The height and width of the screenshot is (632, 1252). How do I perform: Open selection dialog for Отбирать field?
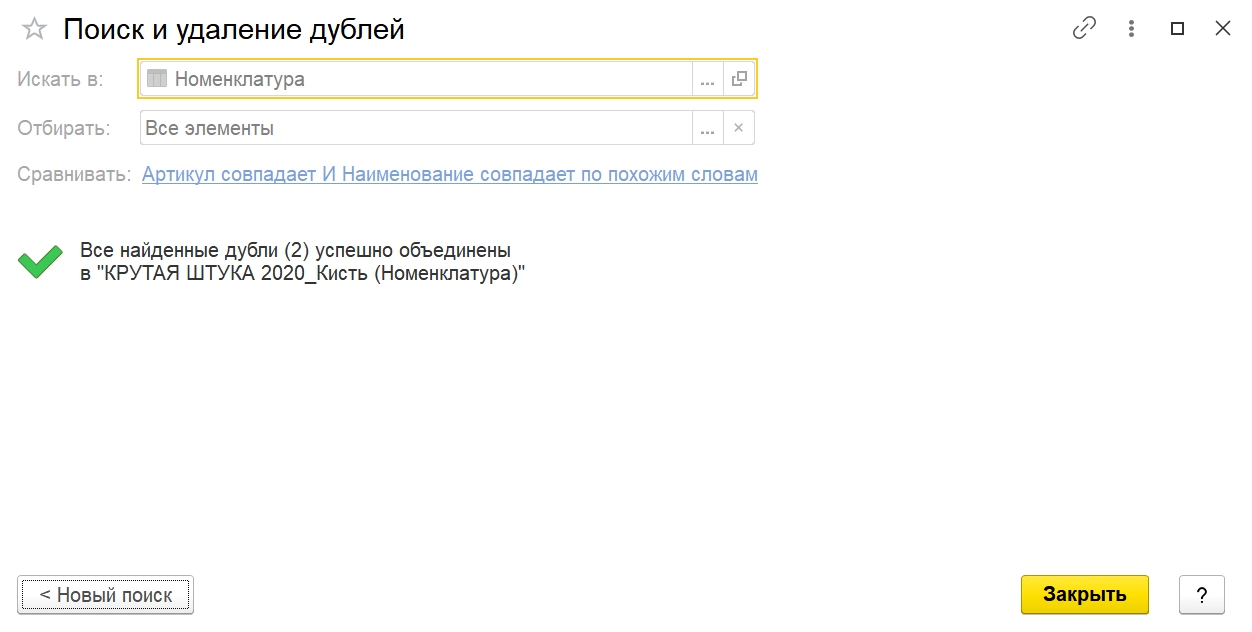click(x=707, y=128)
